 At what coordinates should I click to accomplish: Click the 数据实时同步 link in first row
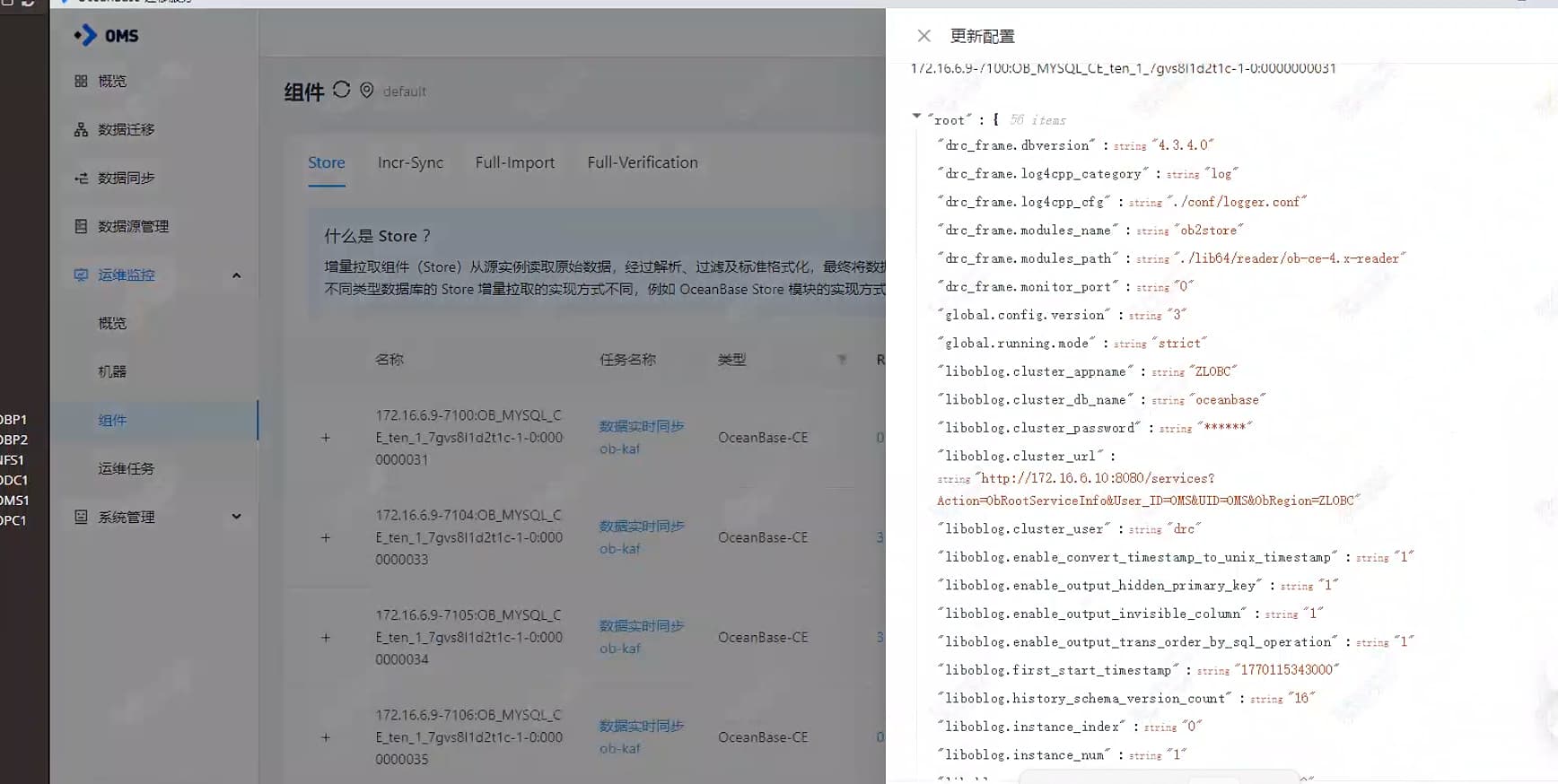[x=641, y=426]
